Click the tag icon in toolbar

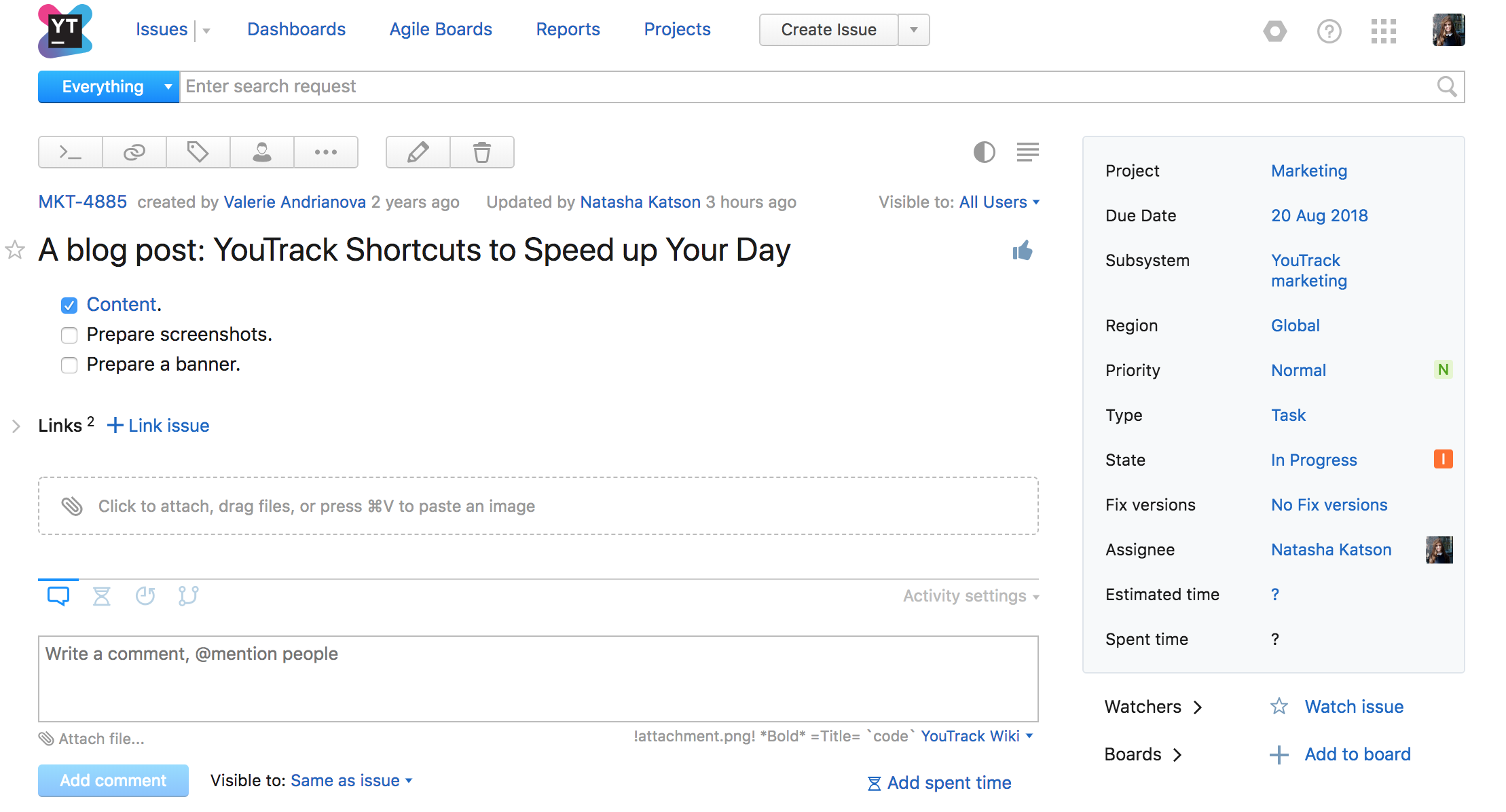[x=198, y=152]
